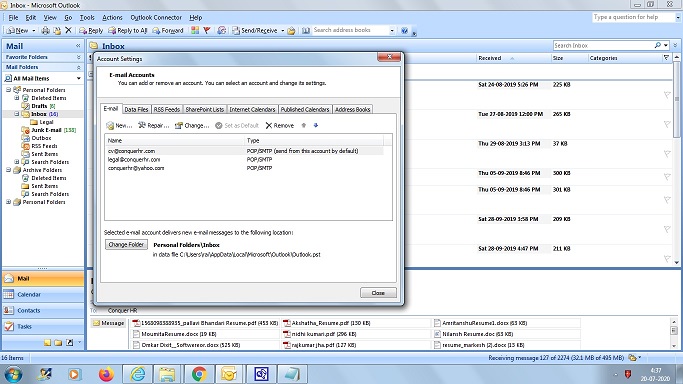Open the Tools menu

(87, 17)
